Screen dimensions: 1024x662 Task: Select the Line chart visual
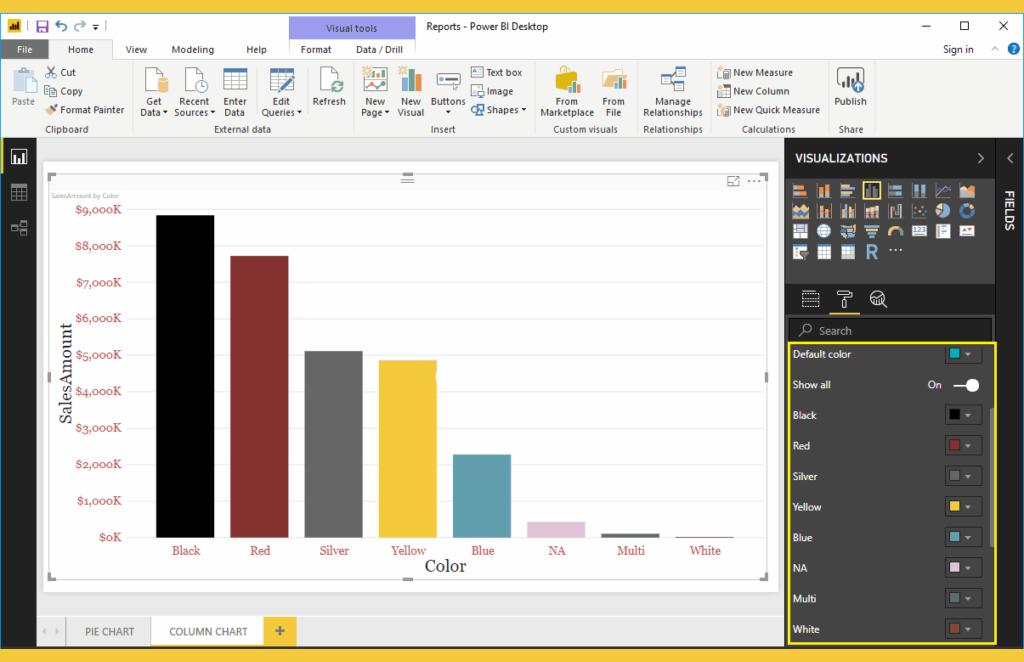(x=943, y=191)
